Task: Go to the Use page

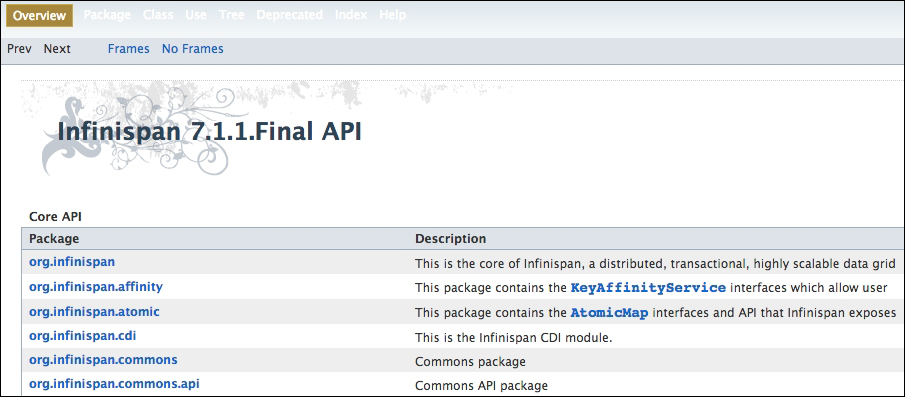Action: pyautogui.click(x=196, y=15)
